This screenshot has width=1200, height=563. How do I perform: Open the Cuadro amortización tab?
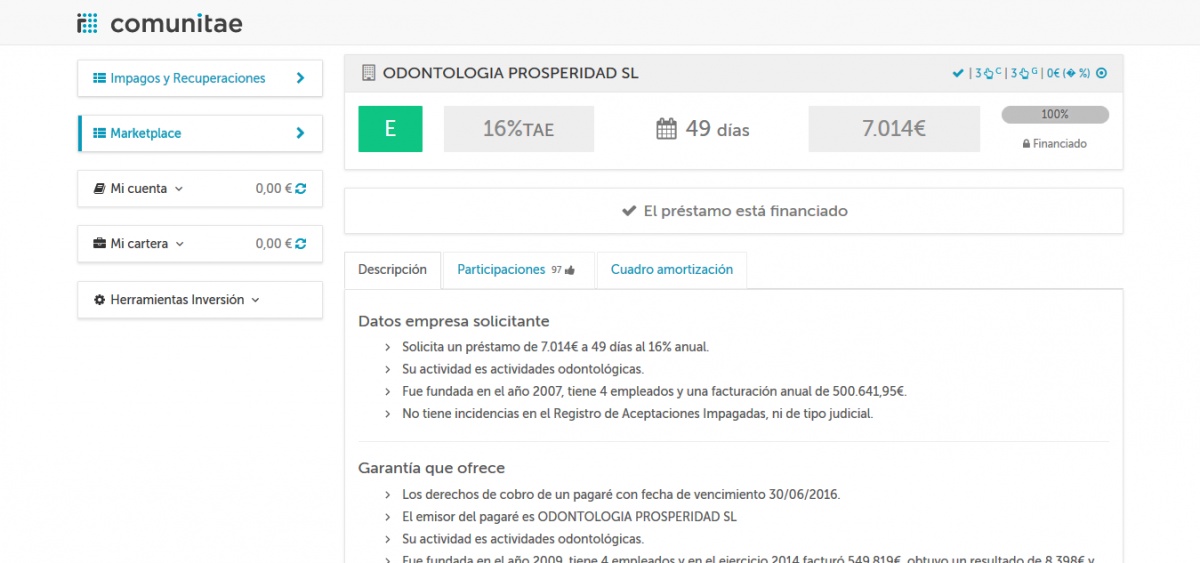[671, 270]
